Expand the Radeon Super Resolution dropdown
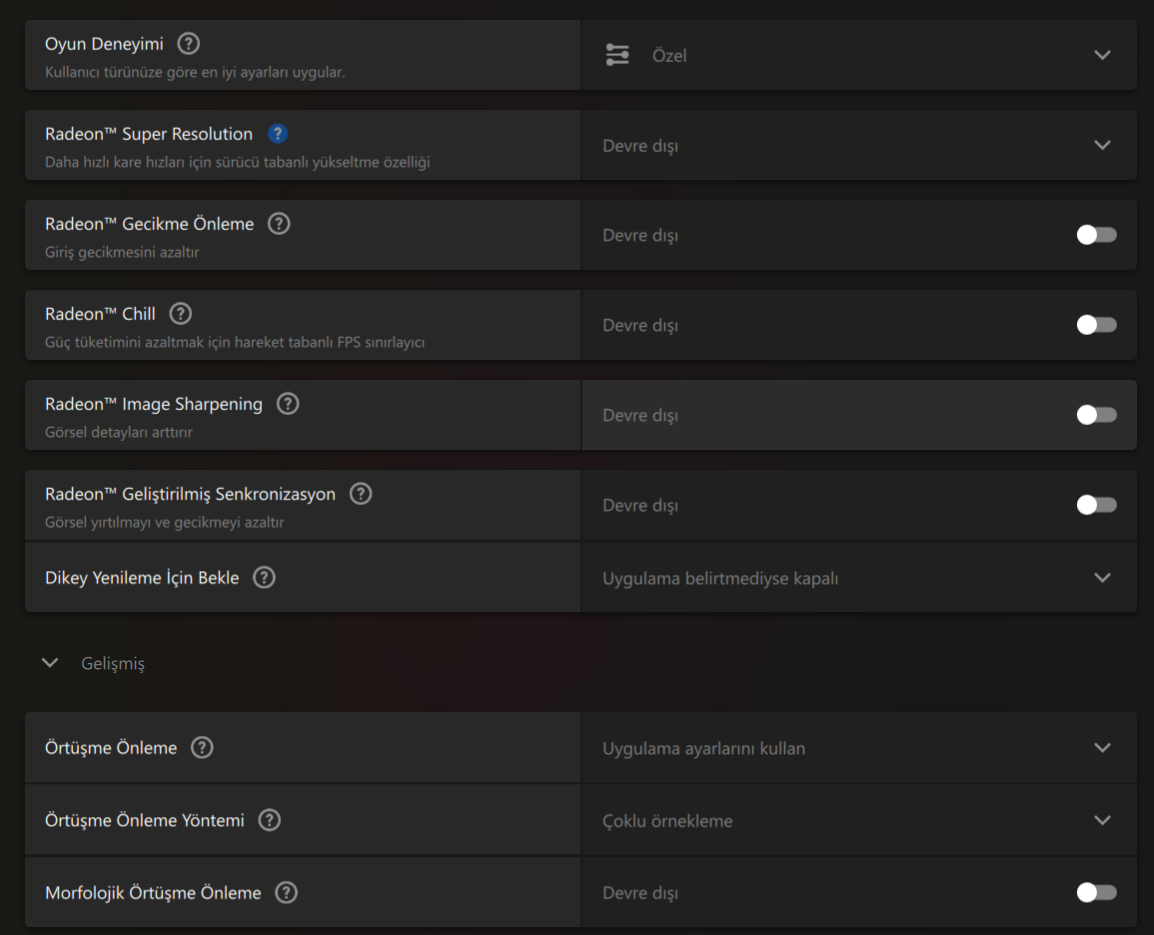1154x935 pixels. click(x=859, y=145)
